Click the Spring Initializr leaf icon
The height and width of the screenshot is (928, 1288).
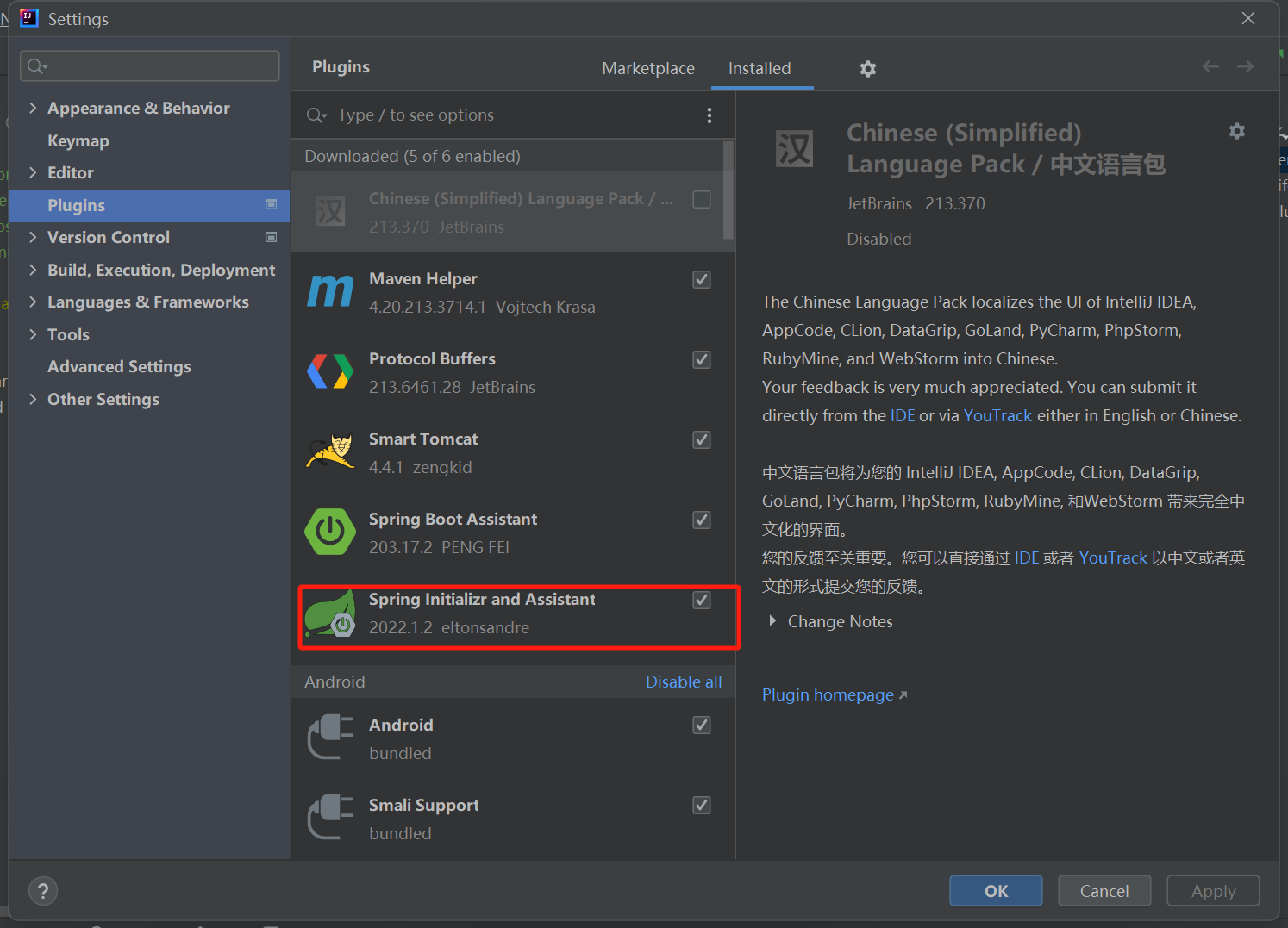pyautogui.click(x=330, y=613)
